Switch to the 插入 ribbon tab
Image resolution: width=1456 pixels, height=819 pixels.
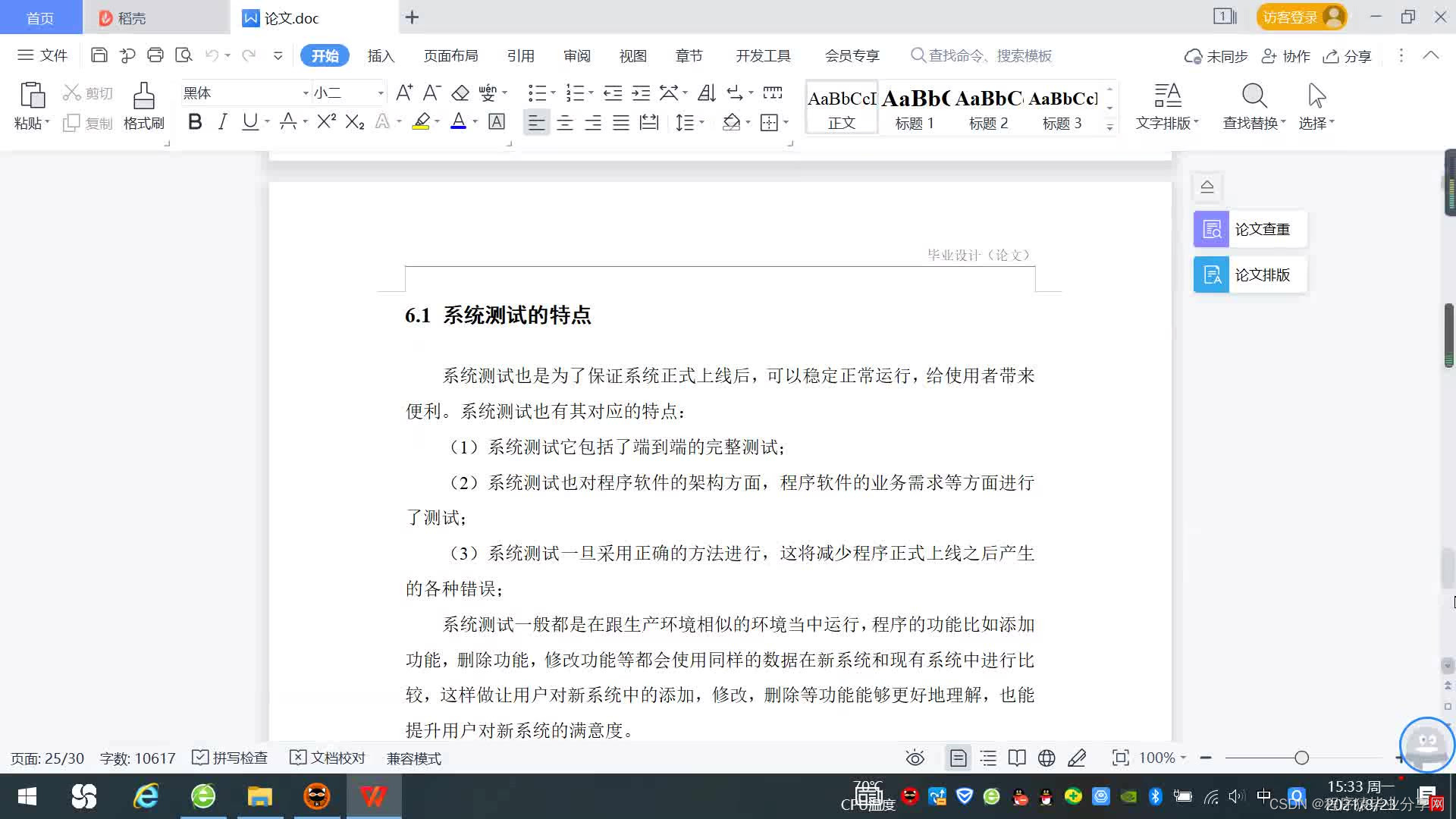(x=381, y=56)
